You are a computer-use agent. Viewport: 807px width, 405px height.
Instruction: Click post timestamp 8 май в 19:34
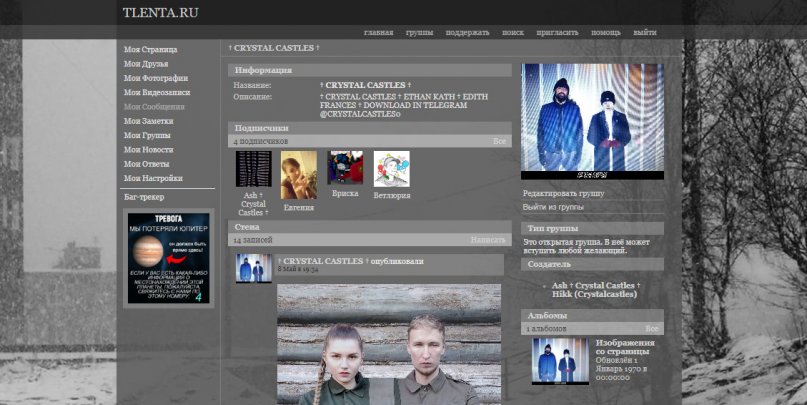(x=298, y=269)
